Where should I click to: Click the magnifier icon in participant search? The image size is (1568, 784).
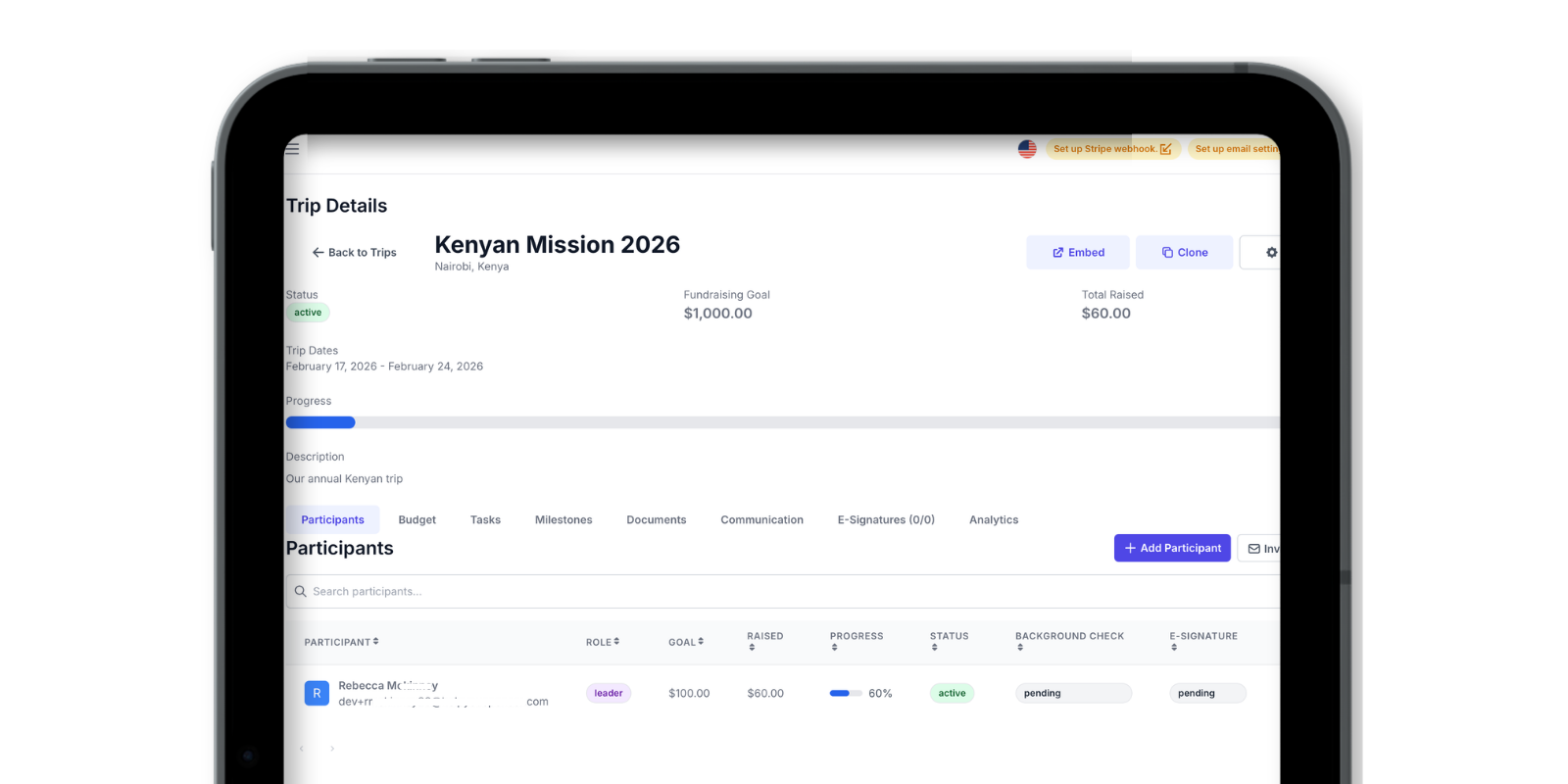(x=301, y=592)
